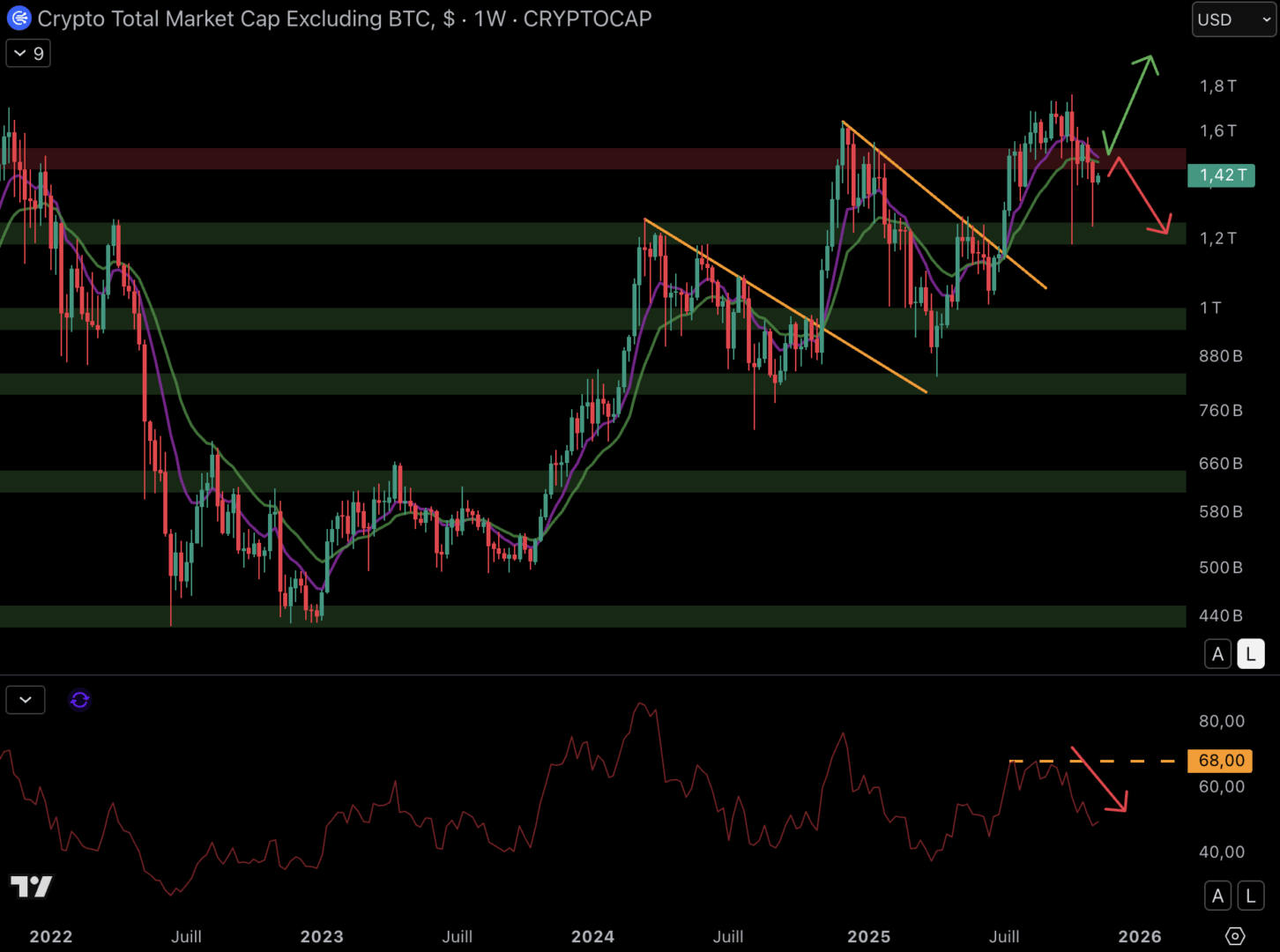The image size is (1280, 952).
Task: Click the orange 68,00 level label
Action: 1221,760
